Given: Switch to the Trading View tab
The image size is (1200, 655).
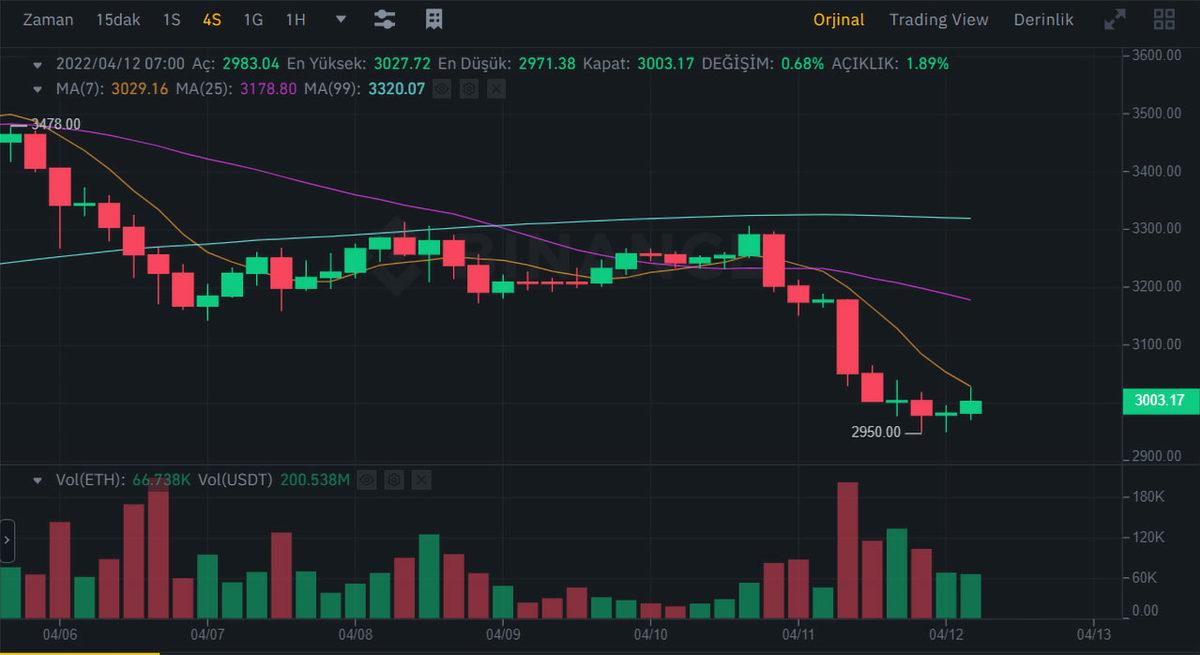Looking at the screenshot, I should (x=938, y=20).
